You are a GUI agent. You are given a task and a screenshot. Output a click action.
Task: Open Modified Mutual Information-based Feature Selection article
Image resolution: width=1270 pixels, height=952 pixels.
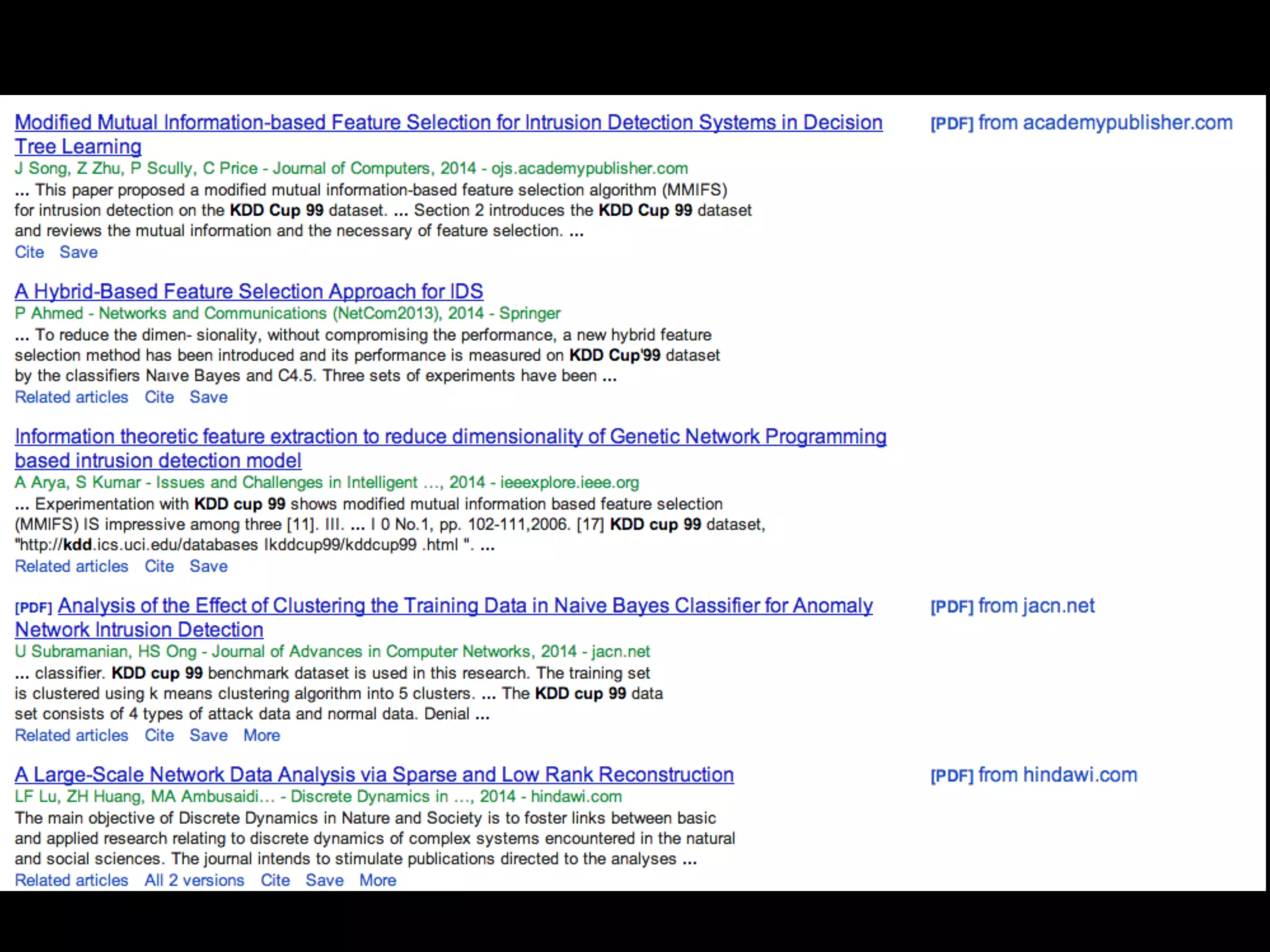[448, 123]
